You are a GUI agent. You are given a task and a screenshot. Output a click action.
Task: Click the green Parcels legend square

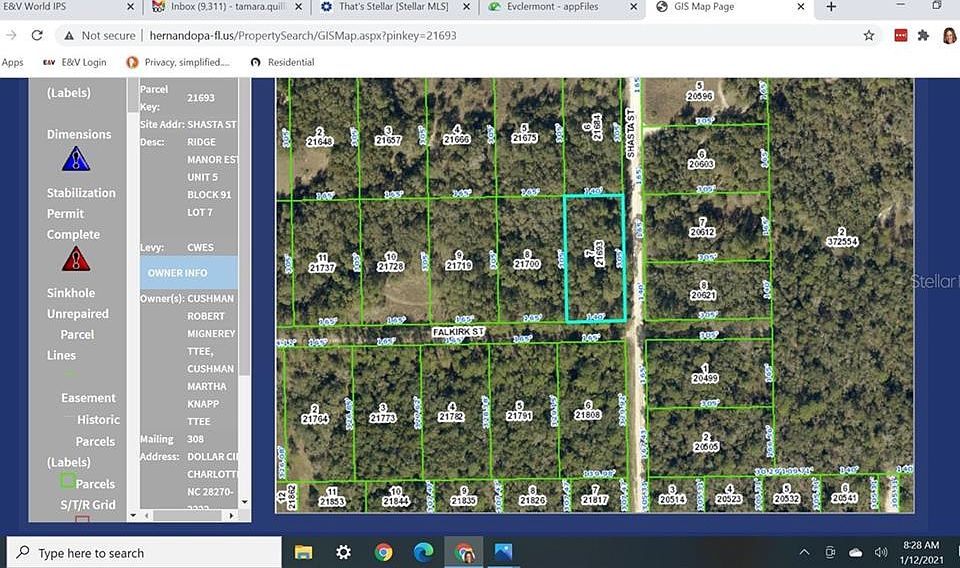67,480
